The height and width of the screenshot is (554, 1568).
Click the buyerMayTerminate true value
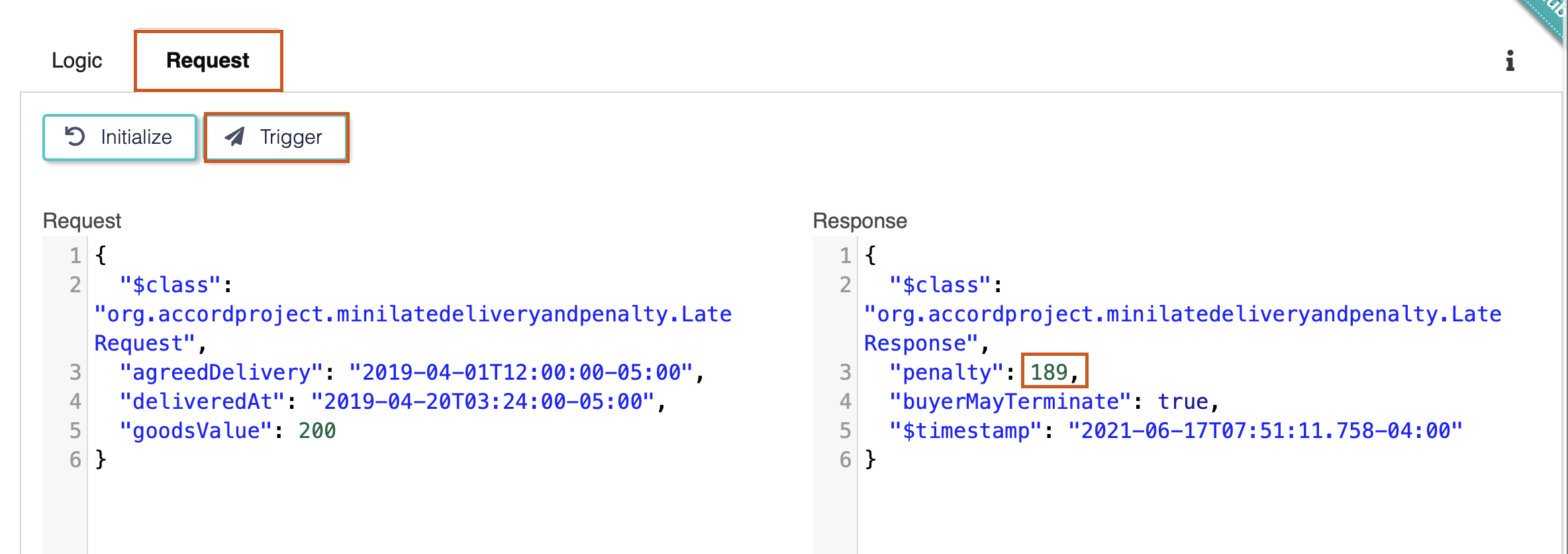pyautogui.click(x=1183, y=402)
